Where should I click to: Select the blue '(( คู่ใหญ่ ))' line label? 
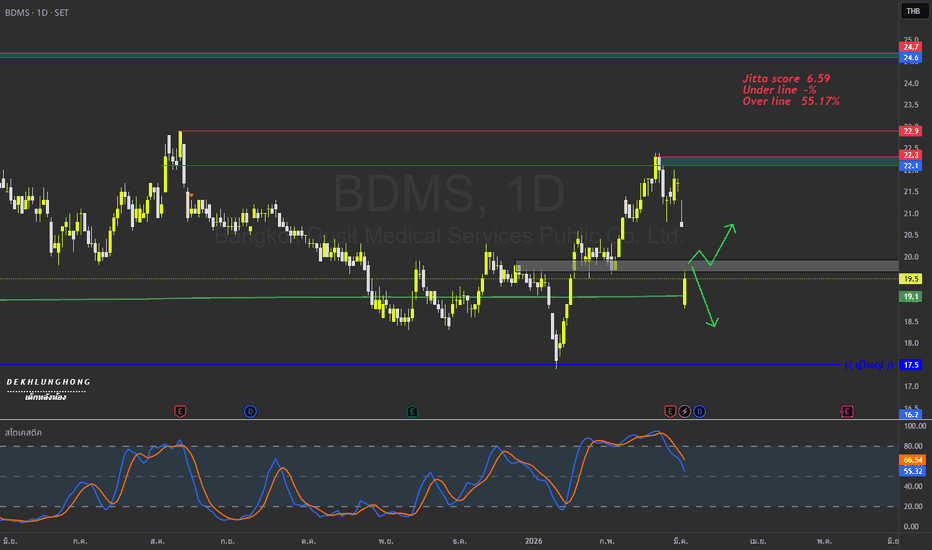click(869, 365)
